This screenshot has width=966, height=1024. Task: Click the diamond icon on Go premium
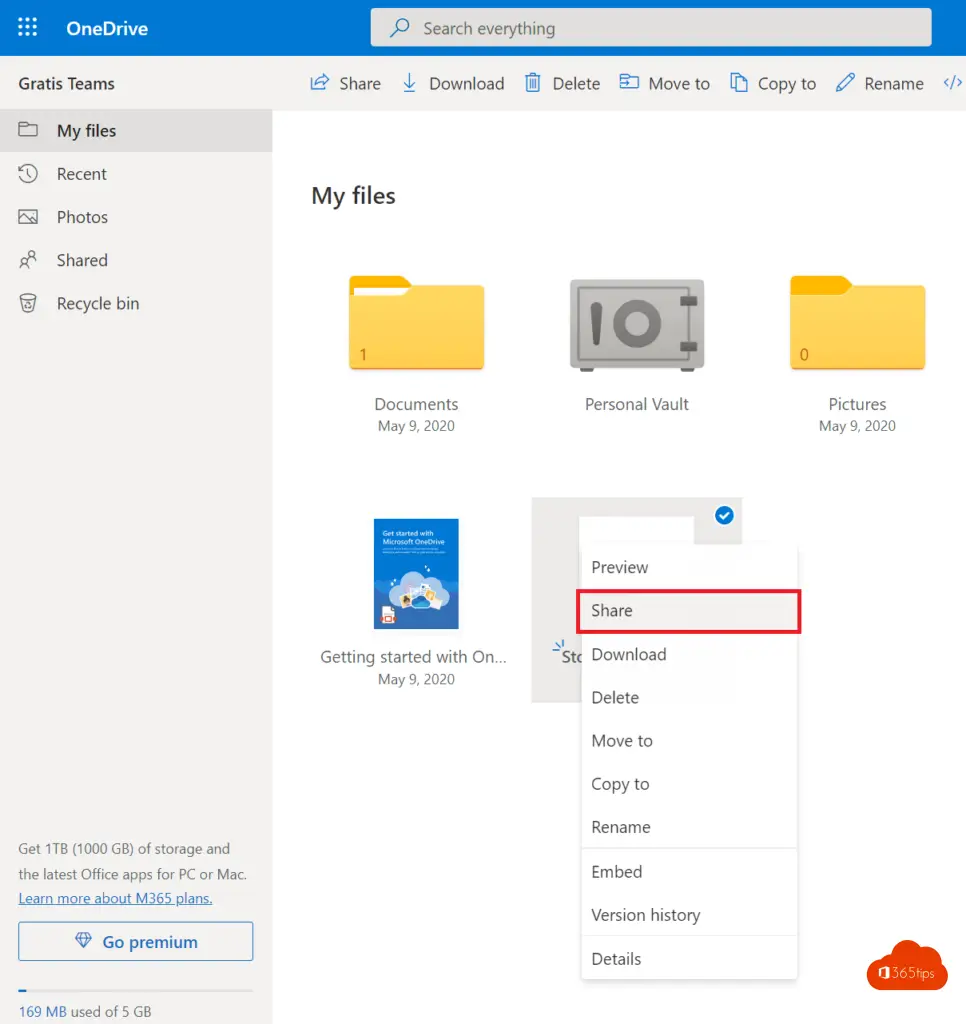(x=83, y=940)
